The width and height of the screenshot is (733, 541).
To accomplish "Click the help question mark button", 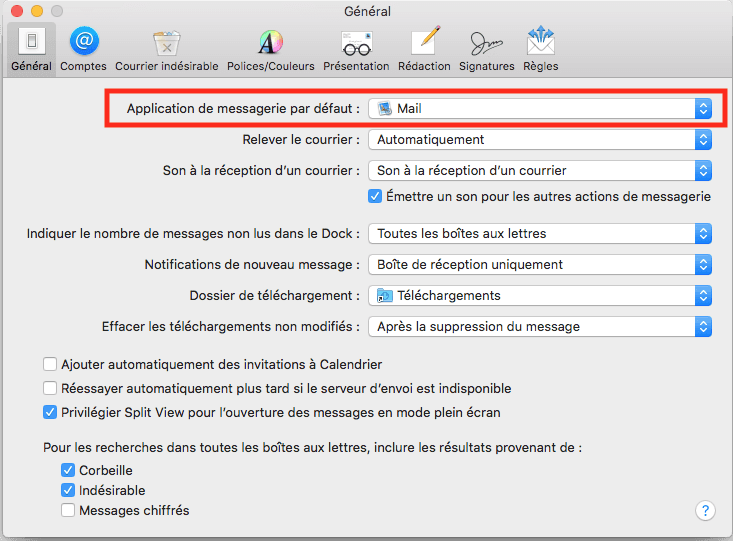I will [705, 511].
